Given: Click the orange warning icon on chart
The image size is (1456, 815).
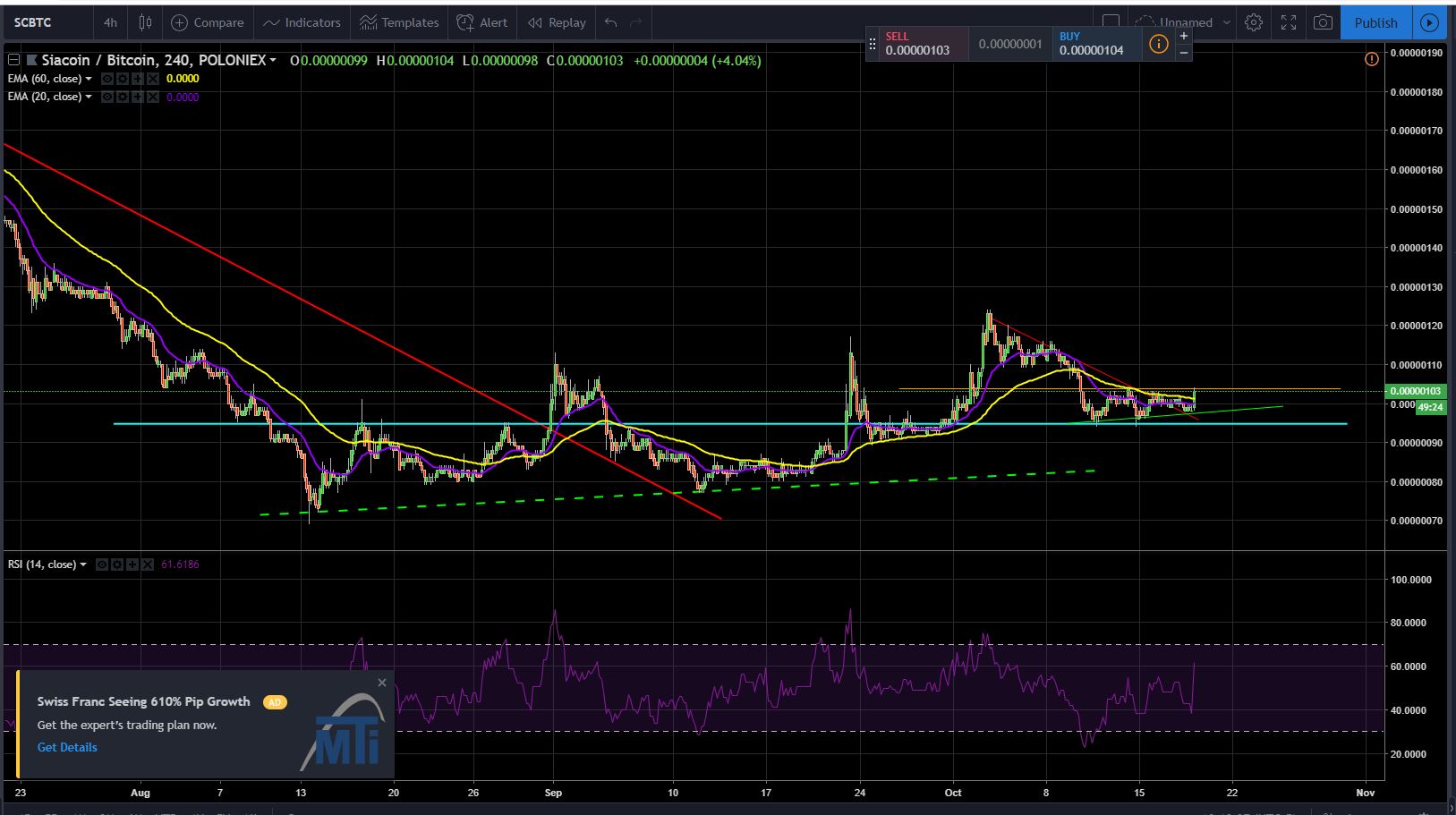Looking at the screenshot, I should (x=1371, y=60).
